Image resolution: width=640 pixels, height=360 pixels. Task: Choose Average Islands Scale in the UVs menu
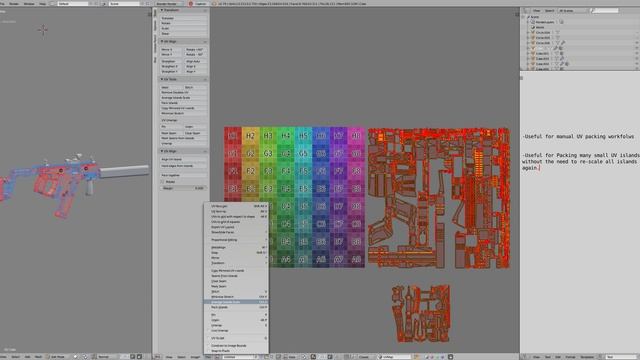pos(236,302)
